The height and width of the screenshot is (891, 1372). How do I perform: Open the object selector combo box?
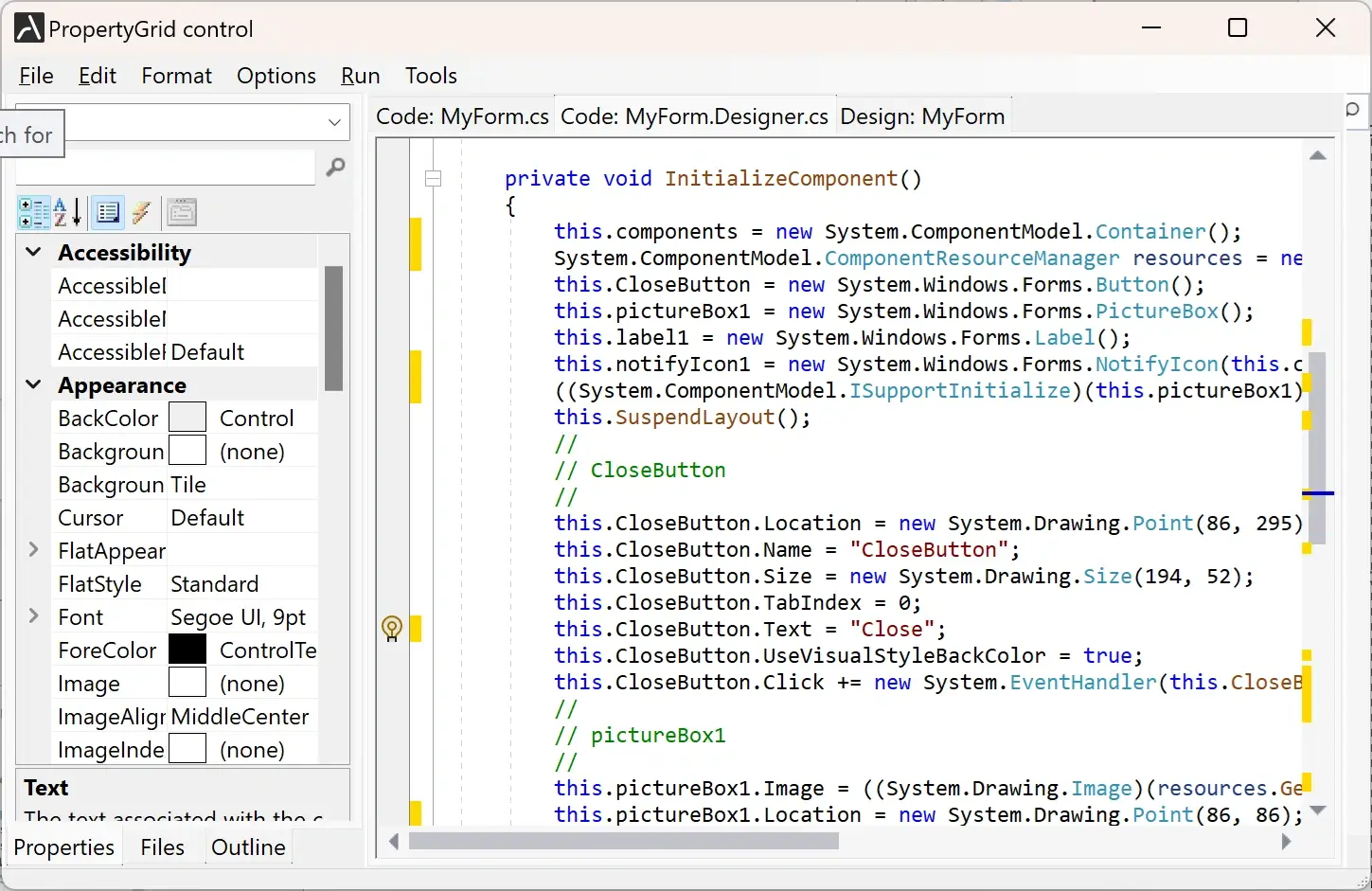[333, 122]
